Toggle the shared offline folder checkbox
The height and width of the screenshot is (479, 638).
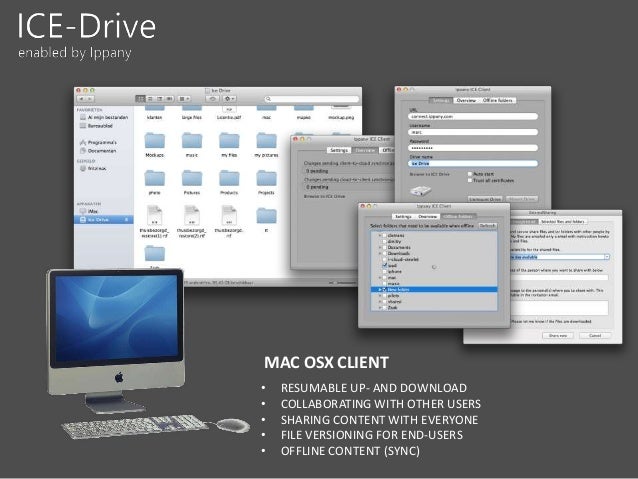pyautogui.click(x=385, y=302)
